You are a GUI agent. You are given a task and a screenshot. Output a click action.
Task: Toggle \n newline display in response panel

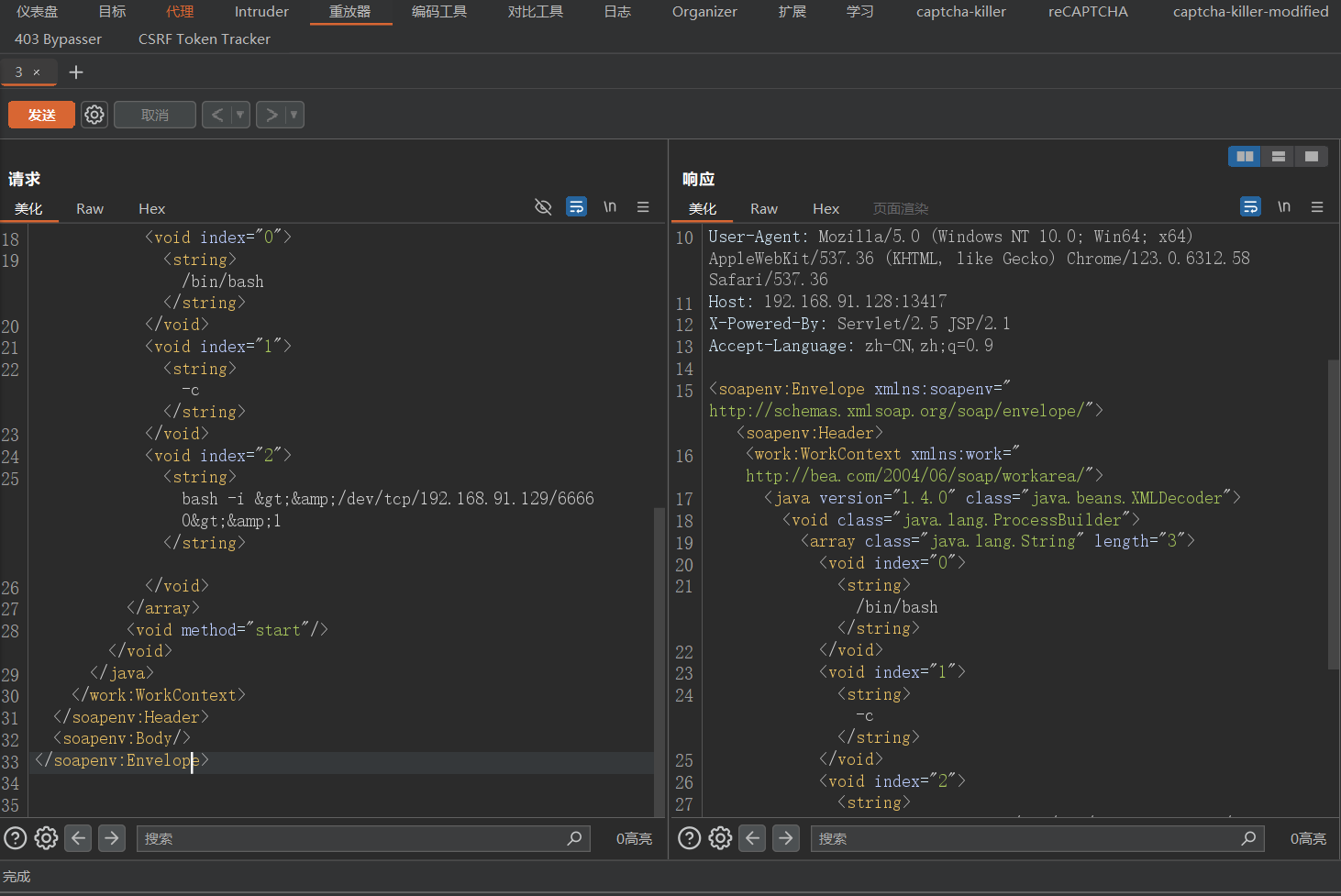[x=1284, y=207]
